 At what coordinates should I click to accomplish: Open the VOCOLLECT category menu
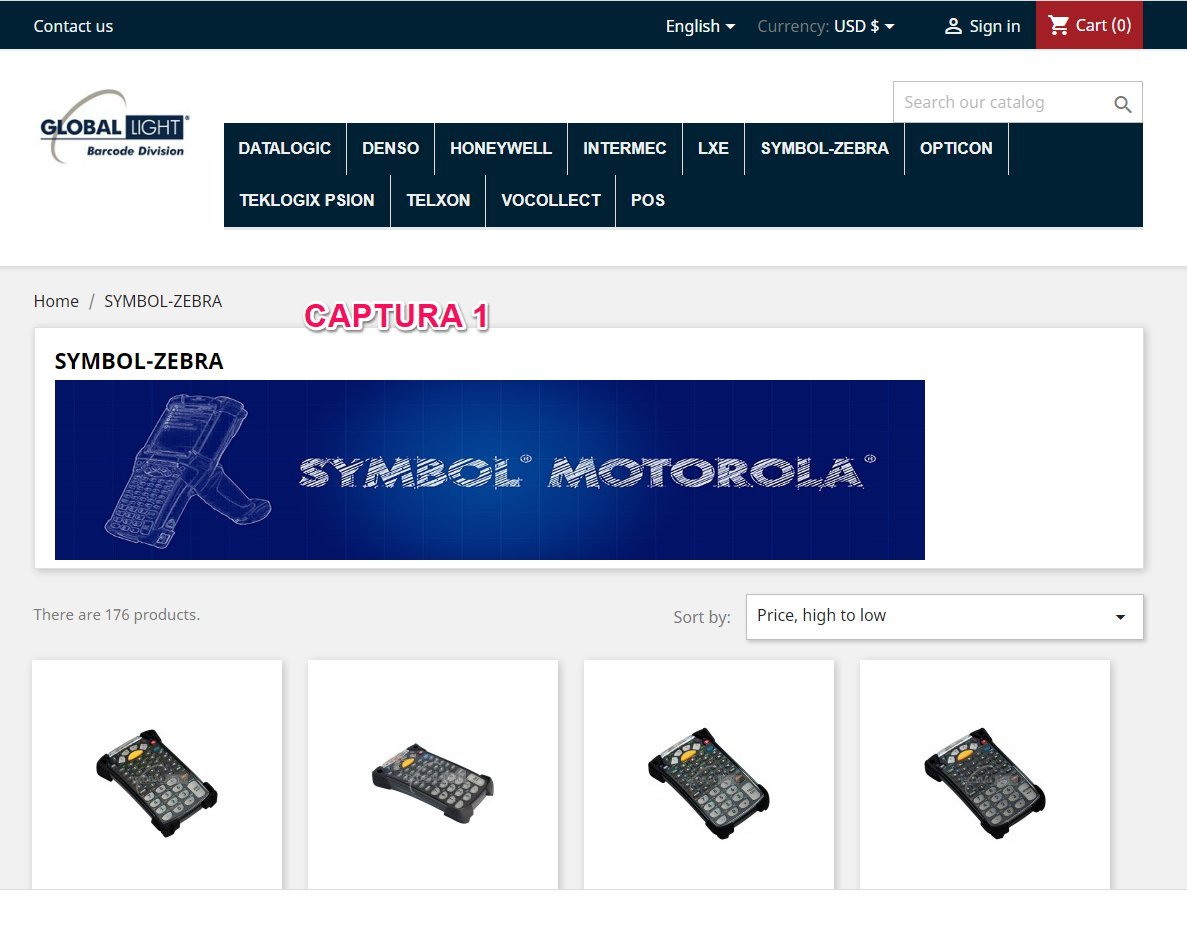point(550,201)
